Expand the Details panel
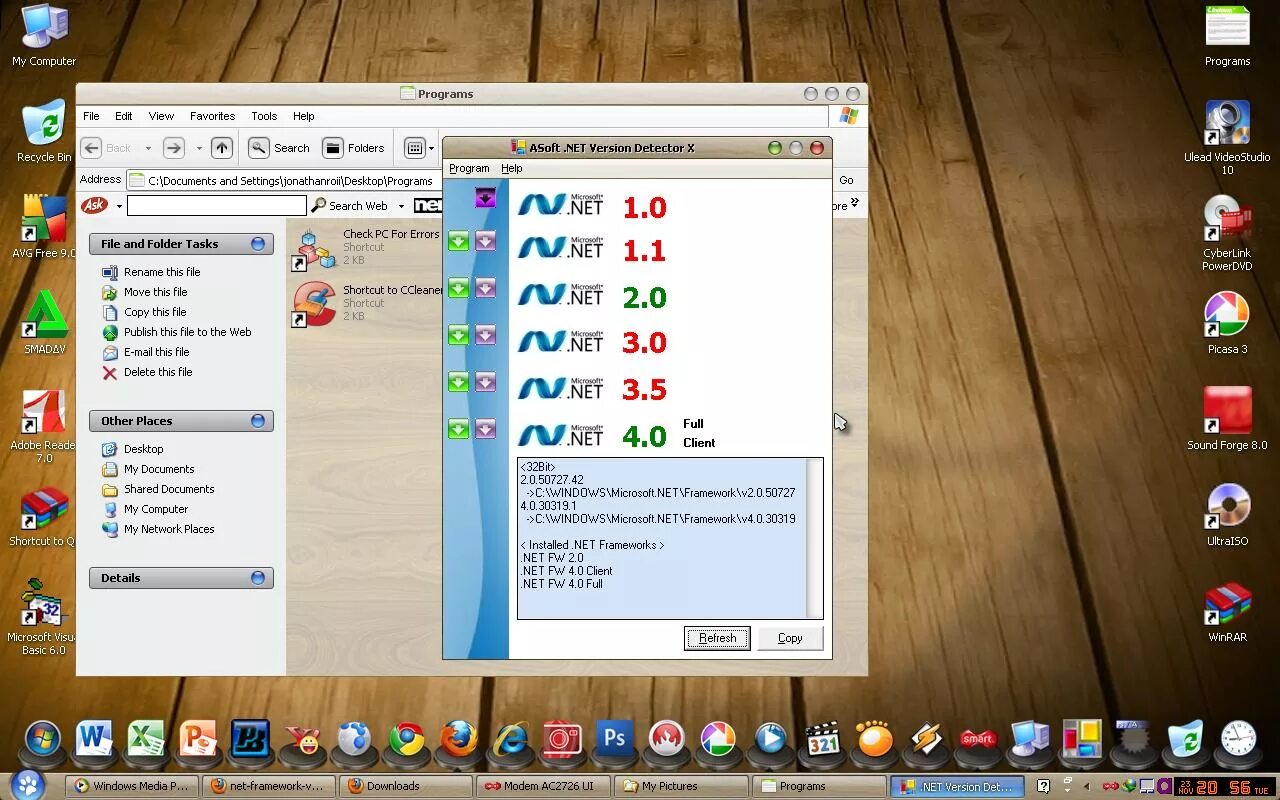The width and height of the screenshot is (1280, 800). click(x=258, y=578)
